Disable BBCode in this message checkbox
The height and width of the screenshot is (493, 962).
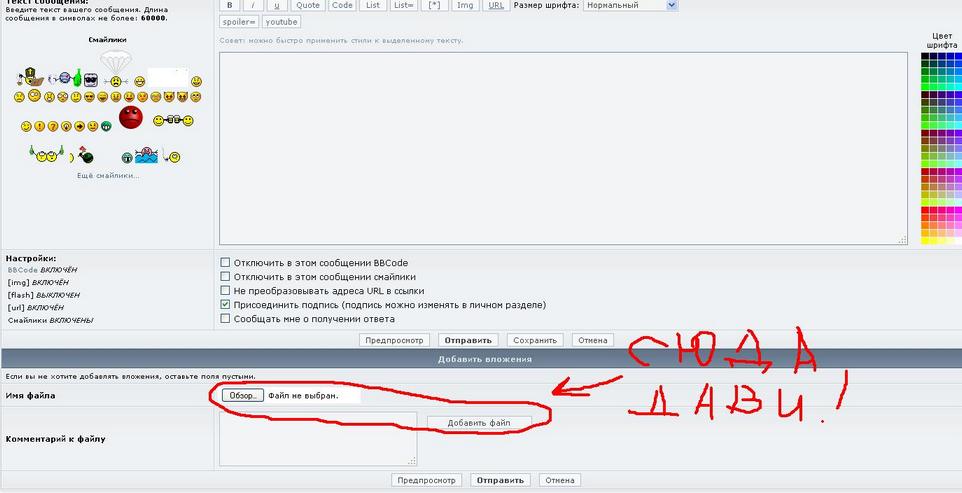click(225, 263)
